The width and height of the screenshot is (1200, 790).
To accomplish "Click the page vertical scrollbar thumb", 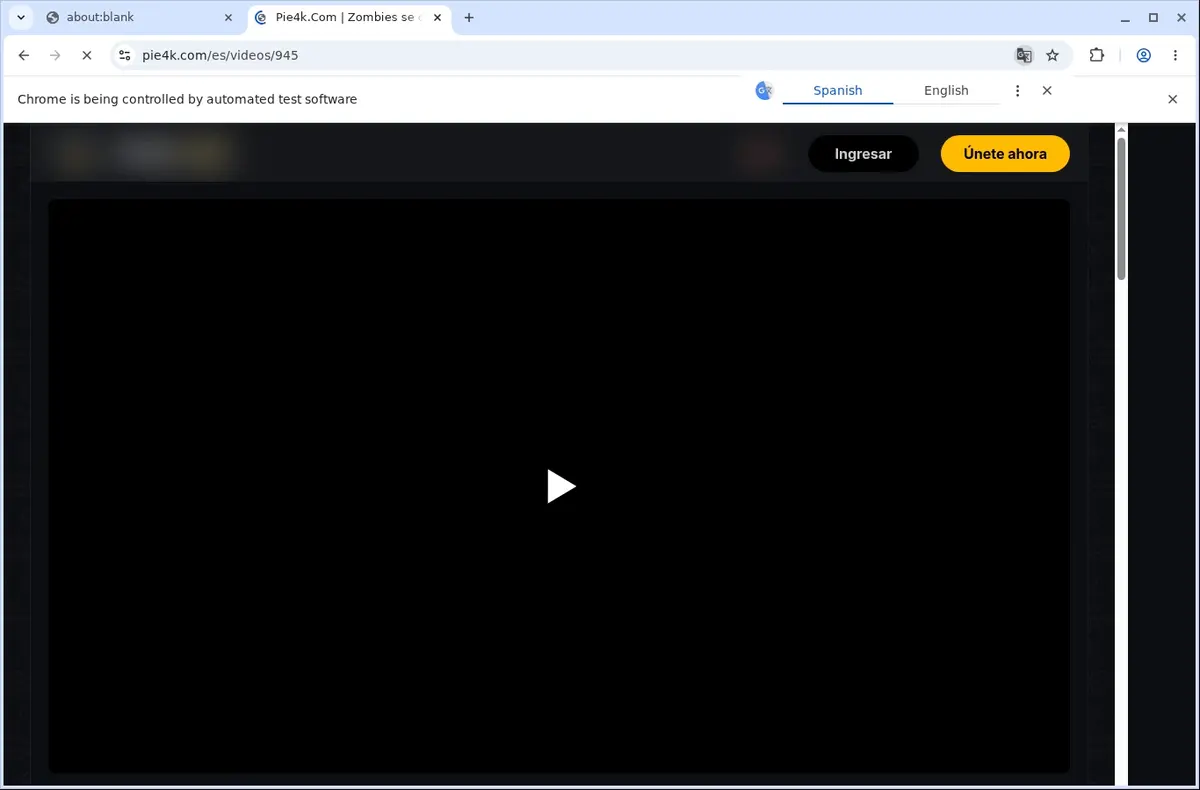I will (x=1121, y=208).
